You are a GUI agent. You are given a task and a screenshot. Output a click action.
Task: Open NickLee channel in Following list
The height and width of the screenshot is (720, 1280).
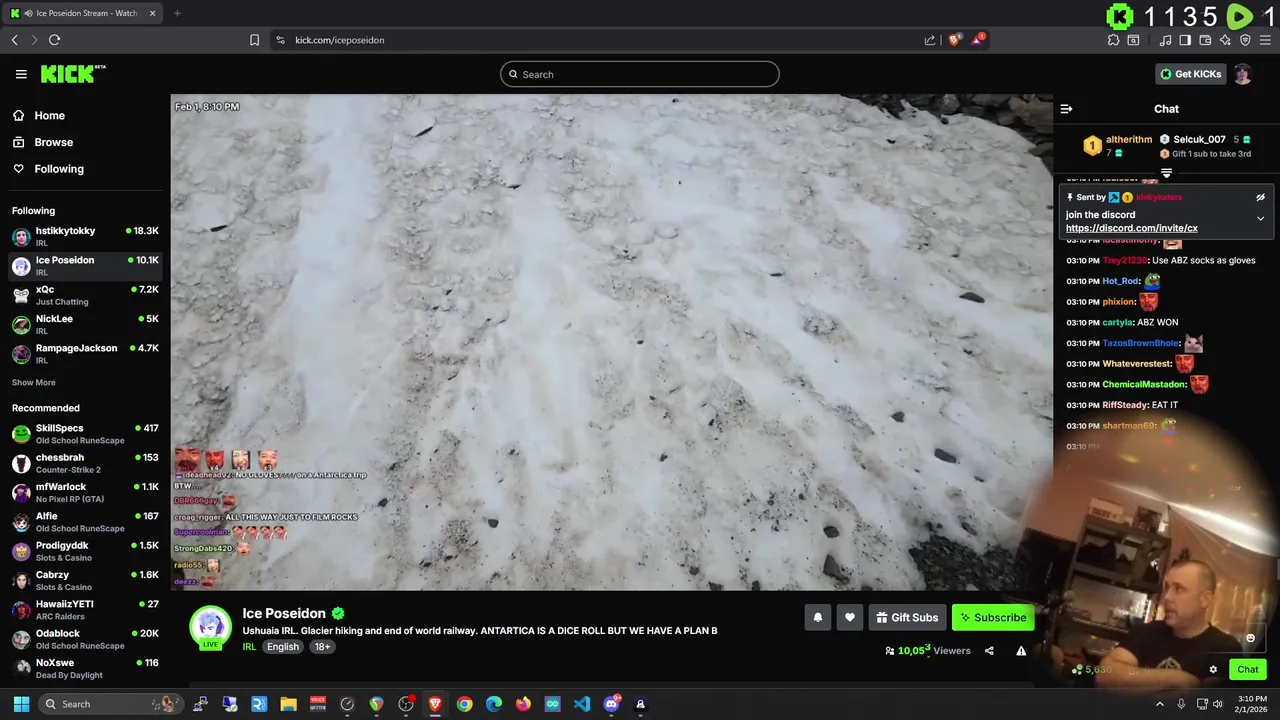point(85,324)
